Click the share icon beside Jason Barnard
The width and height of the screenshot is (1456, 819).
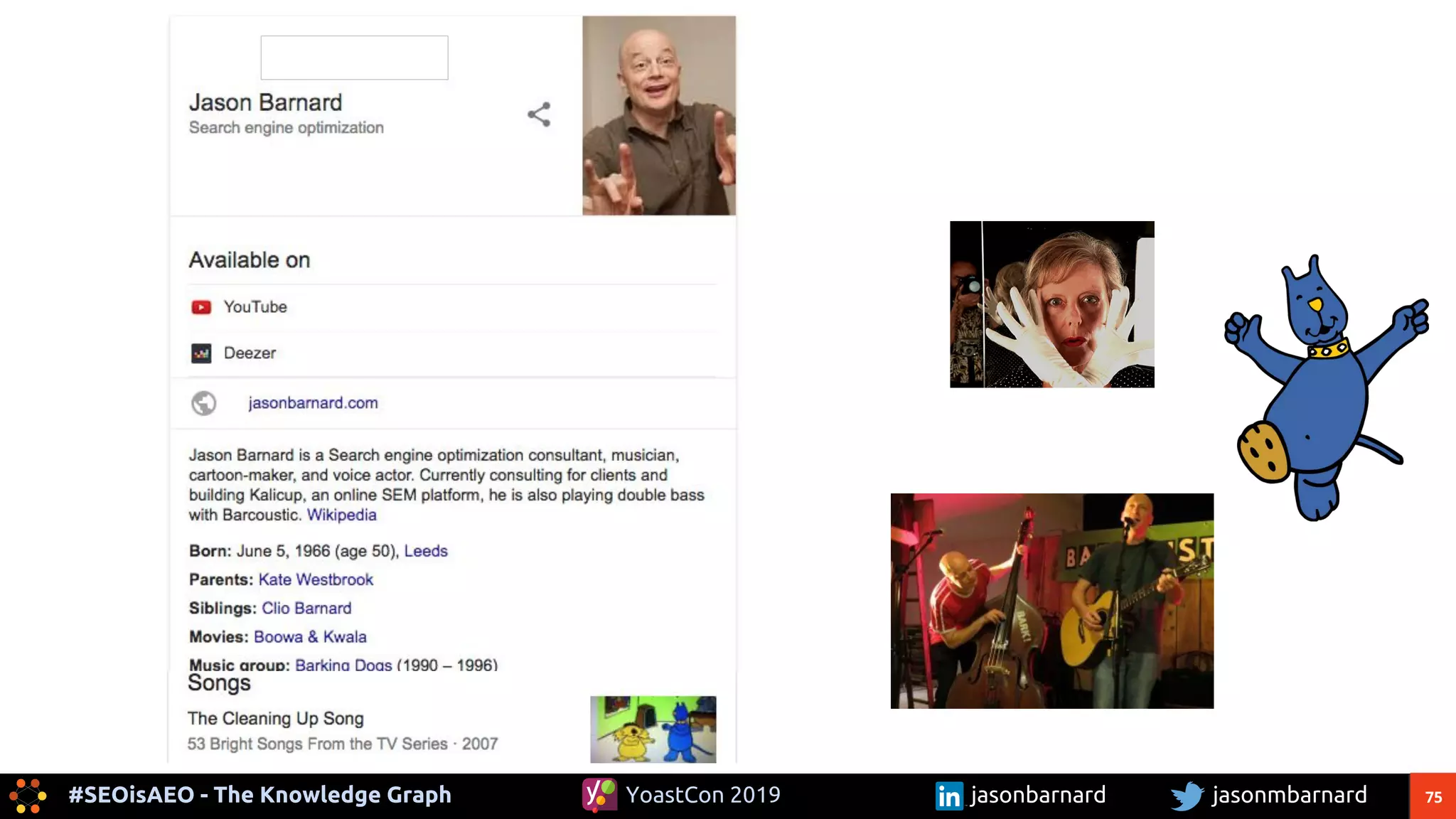tap(539, 114)
